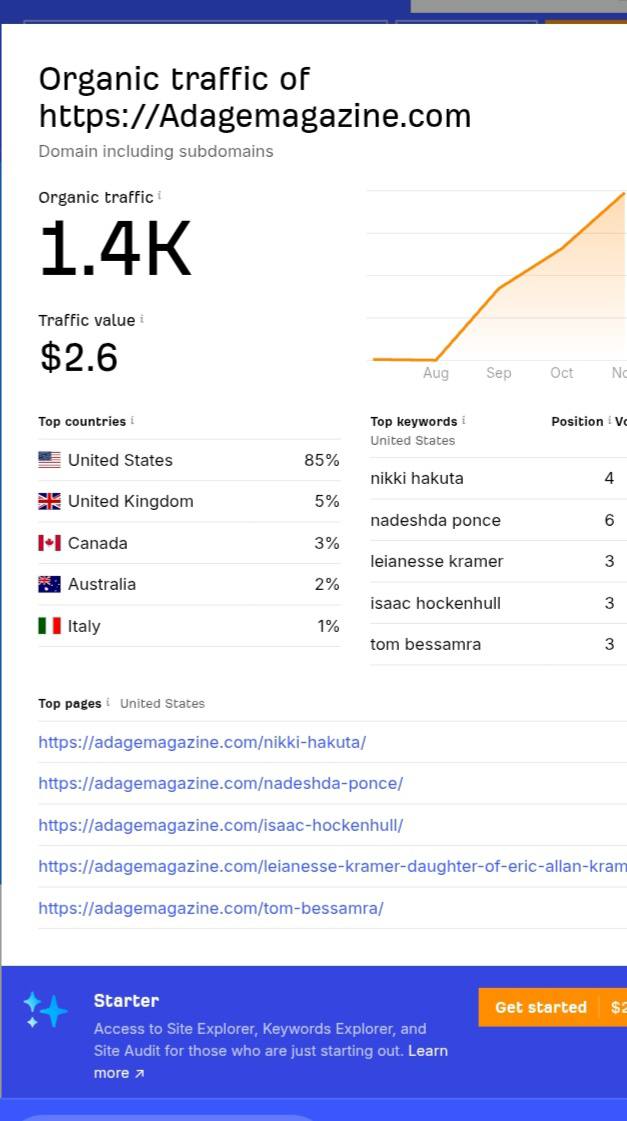
Task: Click info icon beside Top pages
Action: pos(108,703)
